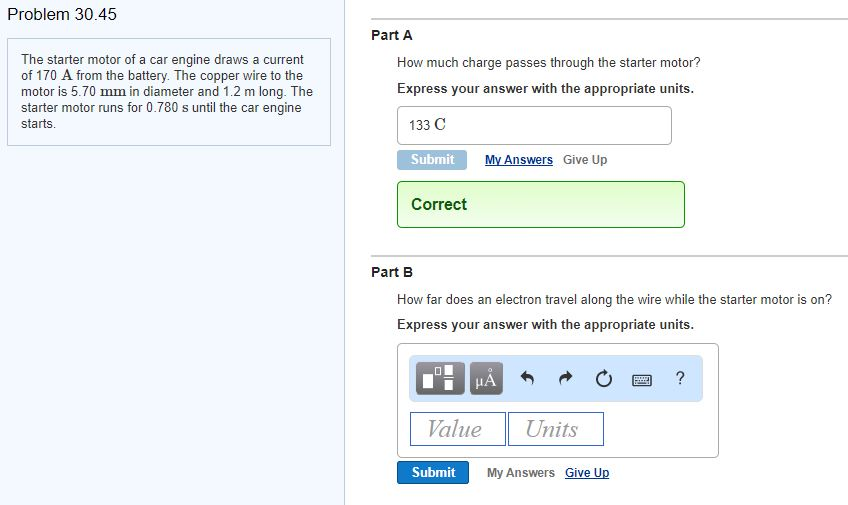Open keyboard shortcuts icon
This screenshot has width=848, height=505.
tap(642, 380)
